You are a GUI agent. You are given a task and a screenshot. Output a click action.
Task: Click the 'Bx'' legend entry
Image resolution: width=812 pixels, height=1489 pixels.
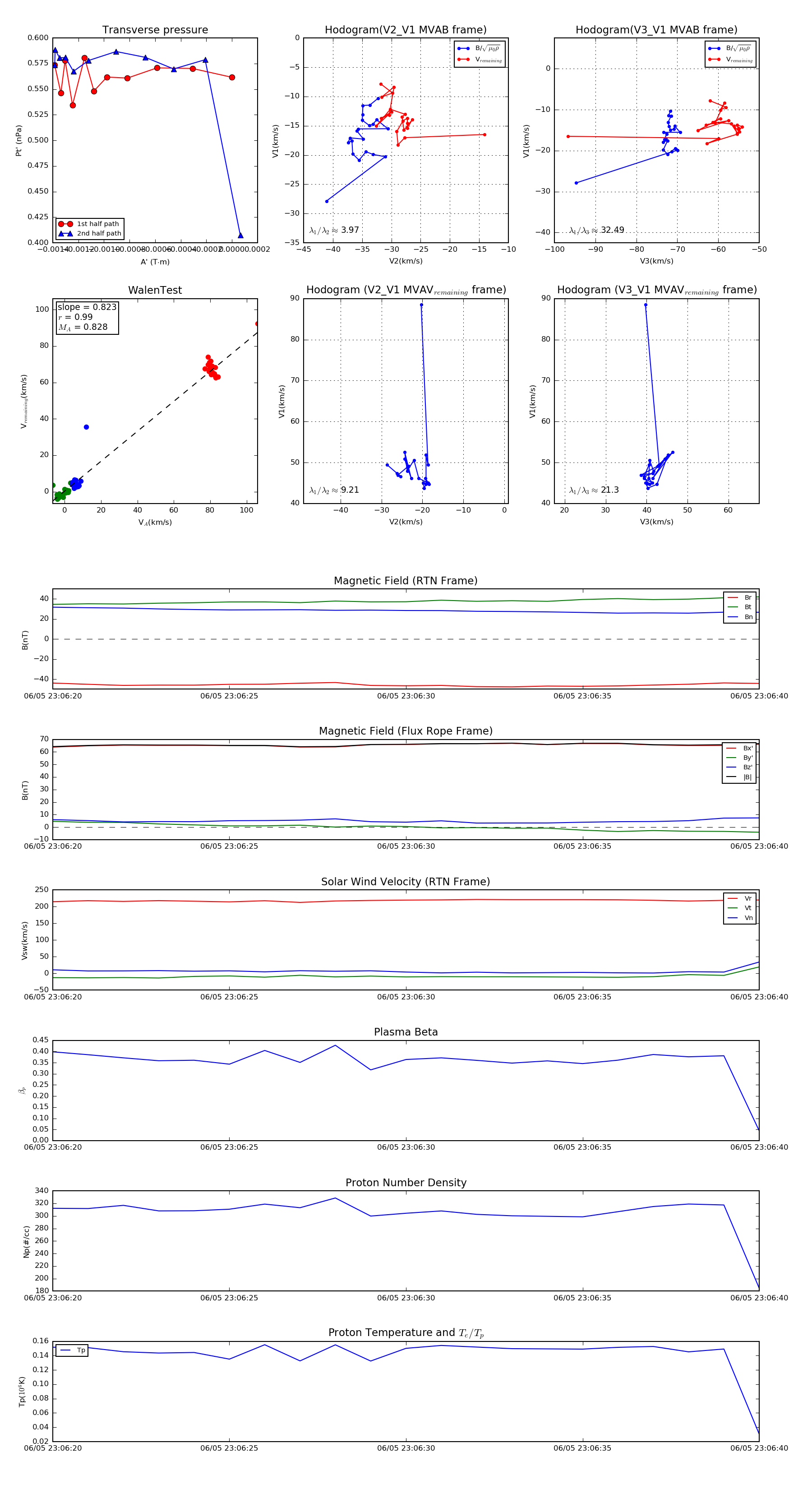click(740, 748)
